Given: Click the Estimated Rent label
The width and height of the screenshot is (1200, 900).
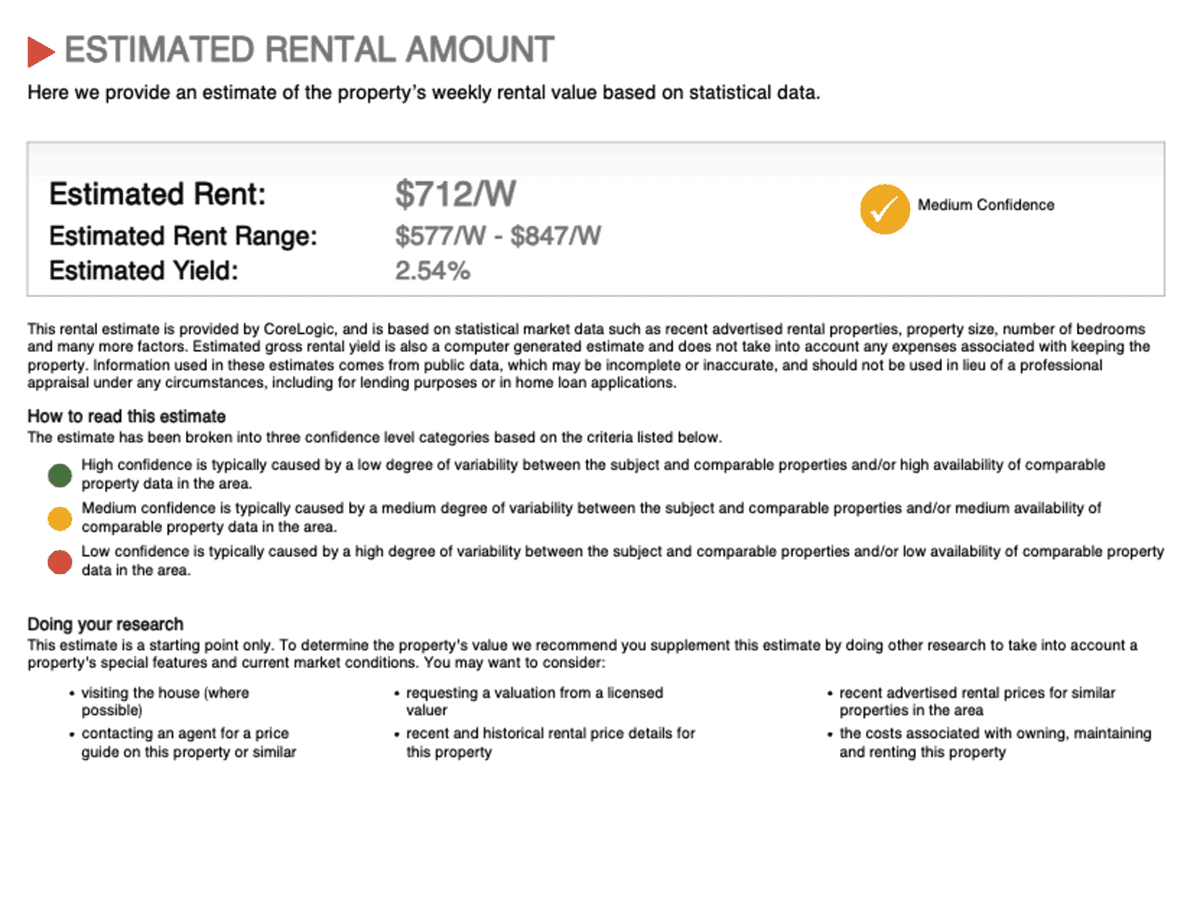Looking at the screenshot, I should pyautogui.click(x=158, y=194).
